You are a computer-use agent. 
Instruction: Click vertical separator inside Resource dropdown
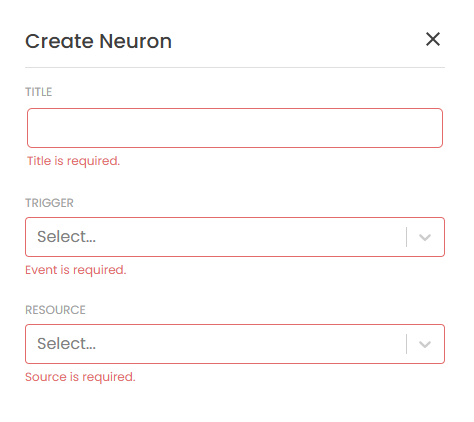(x=407, y=344)
